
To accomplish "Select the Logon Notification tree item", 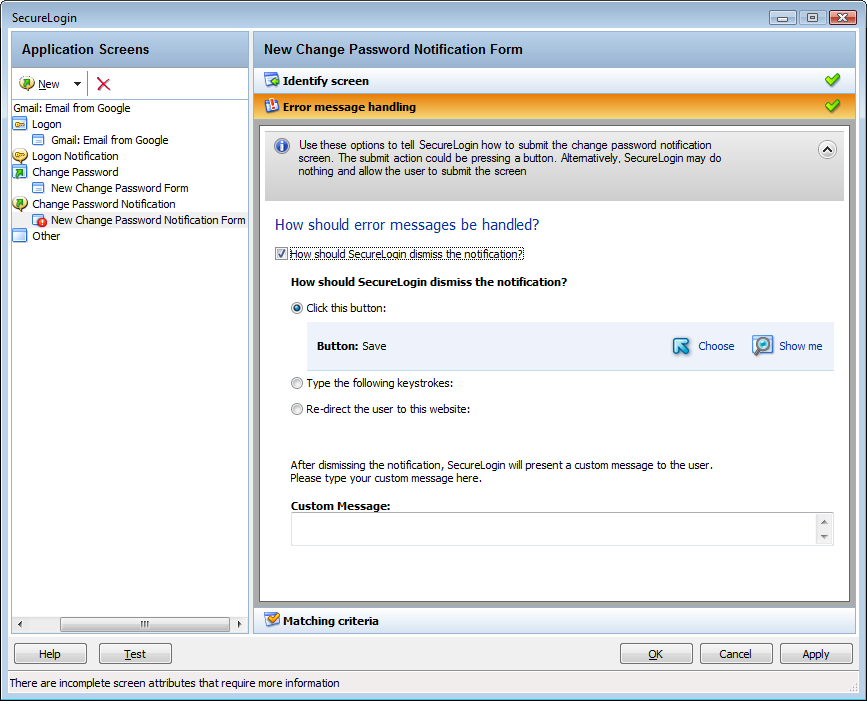I will tap(75, 156).
